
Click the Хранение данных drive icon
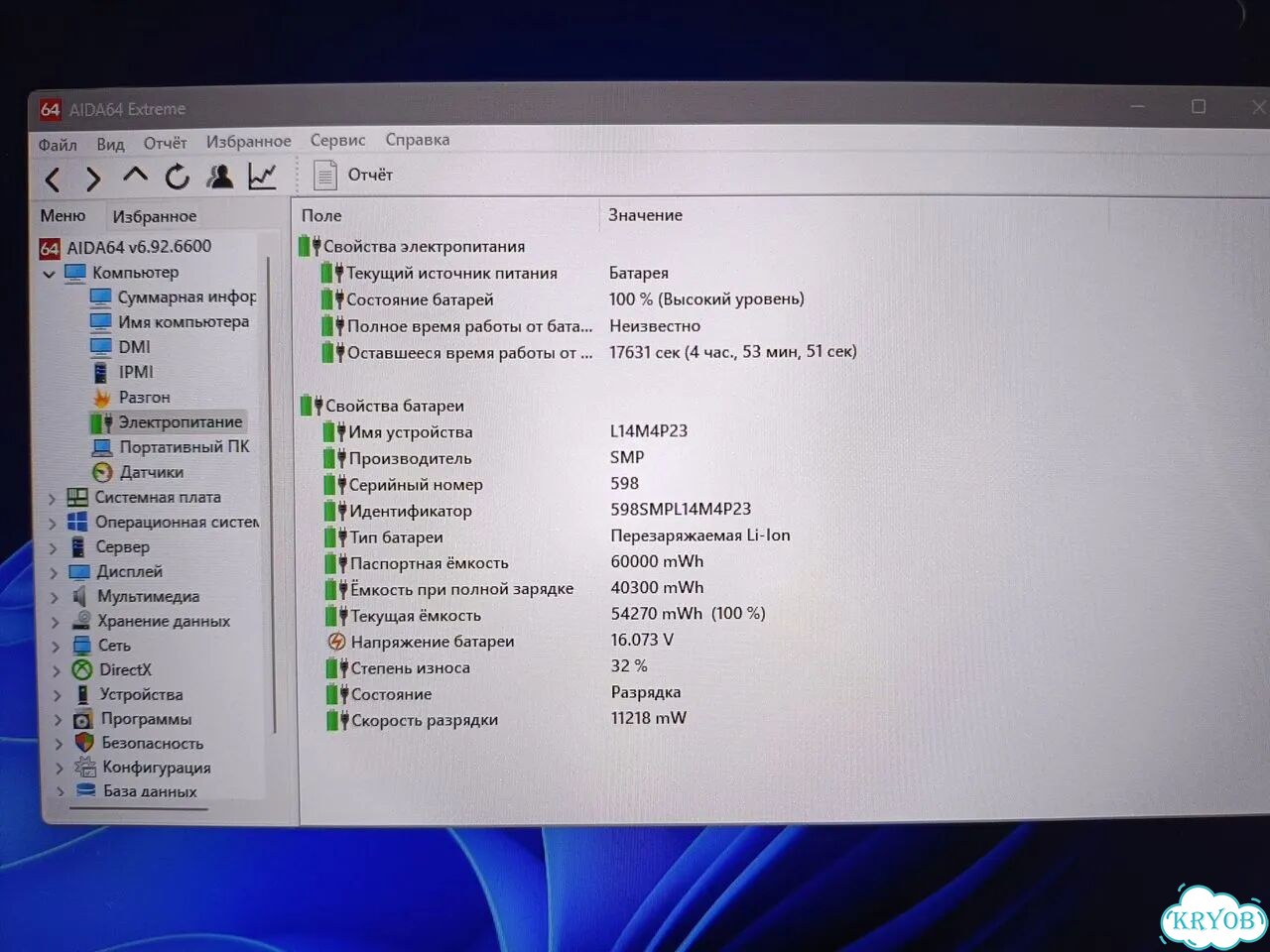tap(81, 621)
